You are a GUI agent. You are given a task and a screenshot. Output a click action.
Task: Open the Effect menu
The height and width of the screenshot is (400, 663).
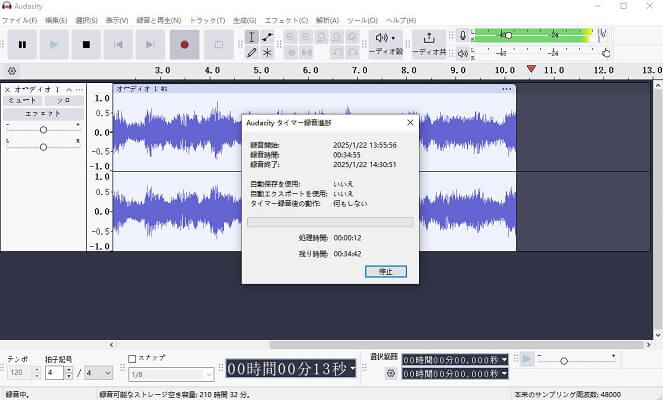tap(286, 20)
